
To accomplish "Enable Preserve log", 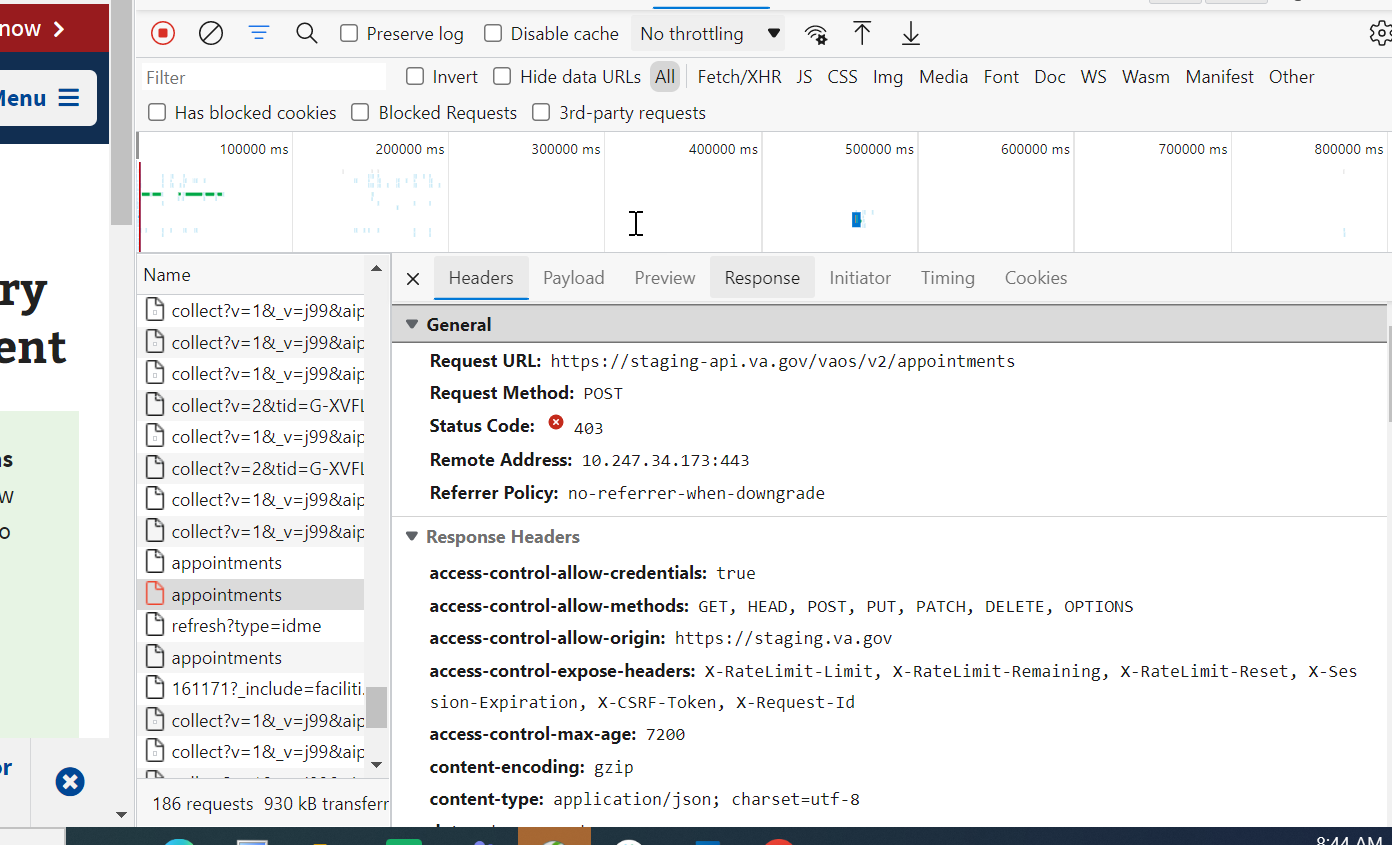I will point(348,33).
